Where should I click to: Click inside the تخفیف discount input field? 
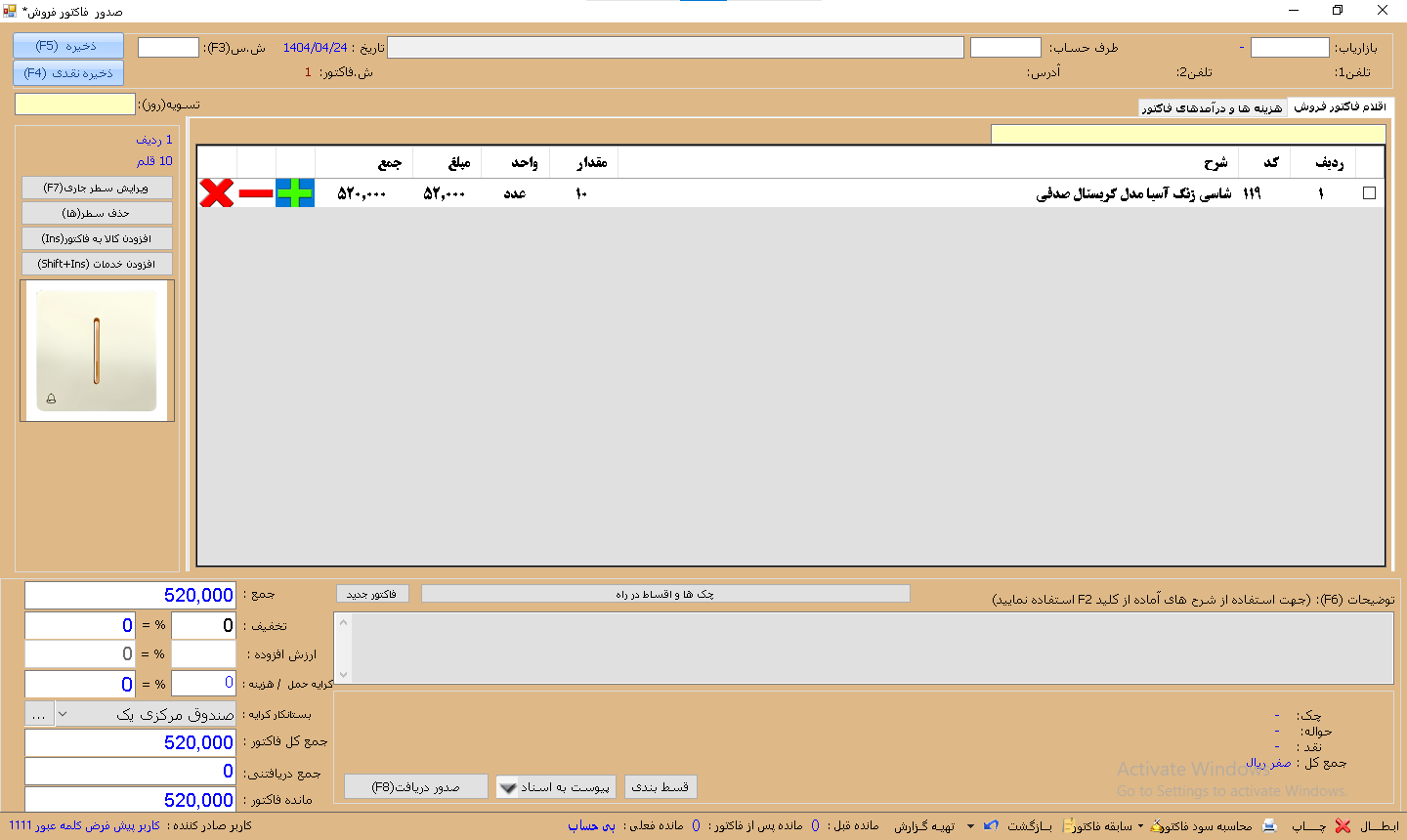(79, 624)
